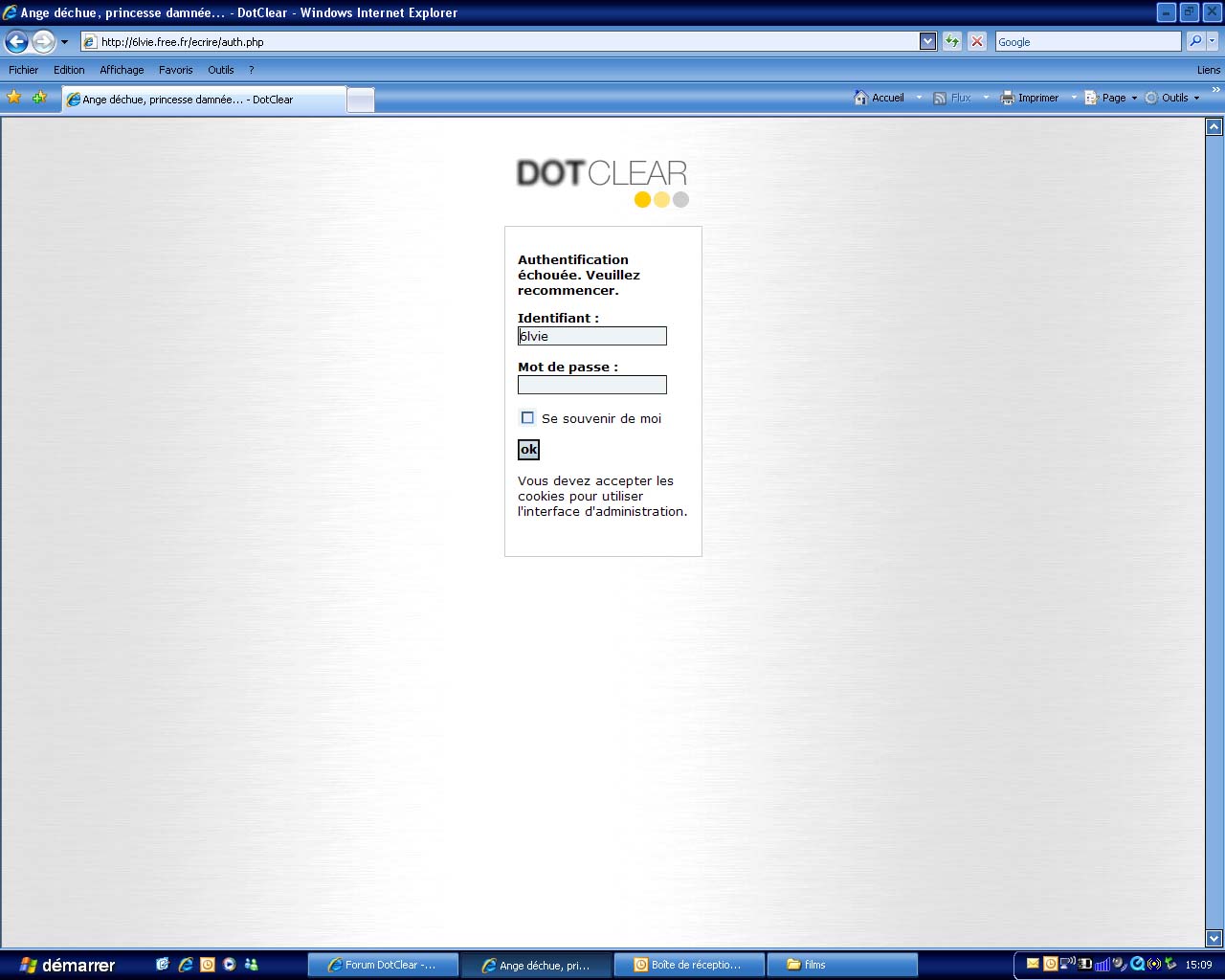The image size is (1225, 980).
Task: Click the Authentification échouée error message
Action: point(579,275)
